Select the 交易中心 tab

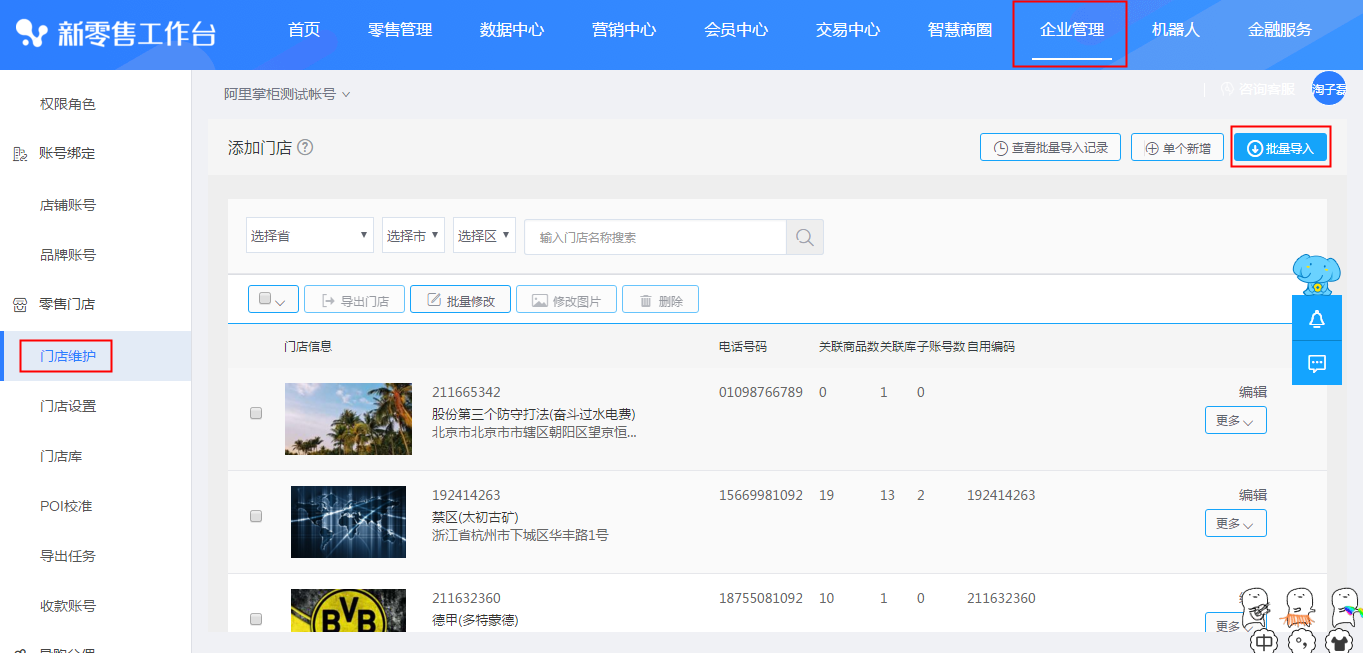pyautogui.click(x=848, y=30)
